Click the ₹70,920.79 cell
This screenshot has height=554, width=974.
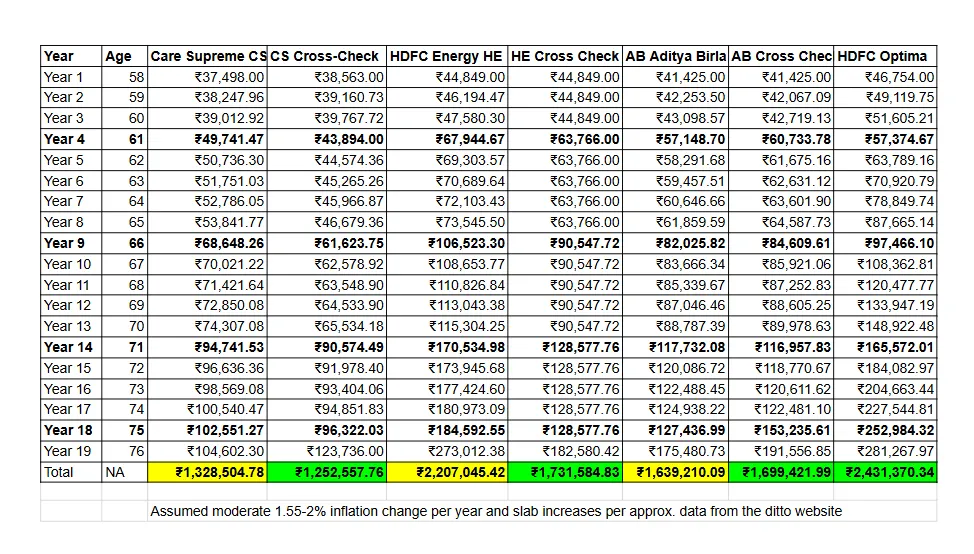[x=885, y=181]
